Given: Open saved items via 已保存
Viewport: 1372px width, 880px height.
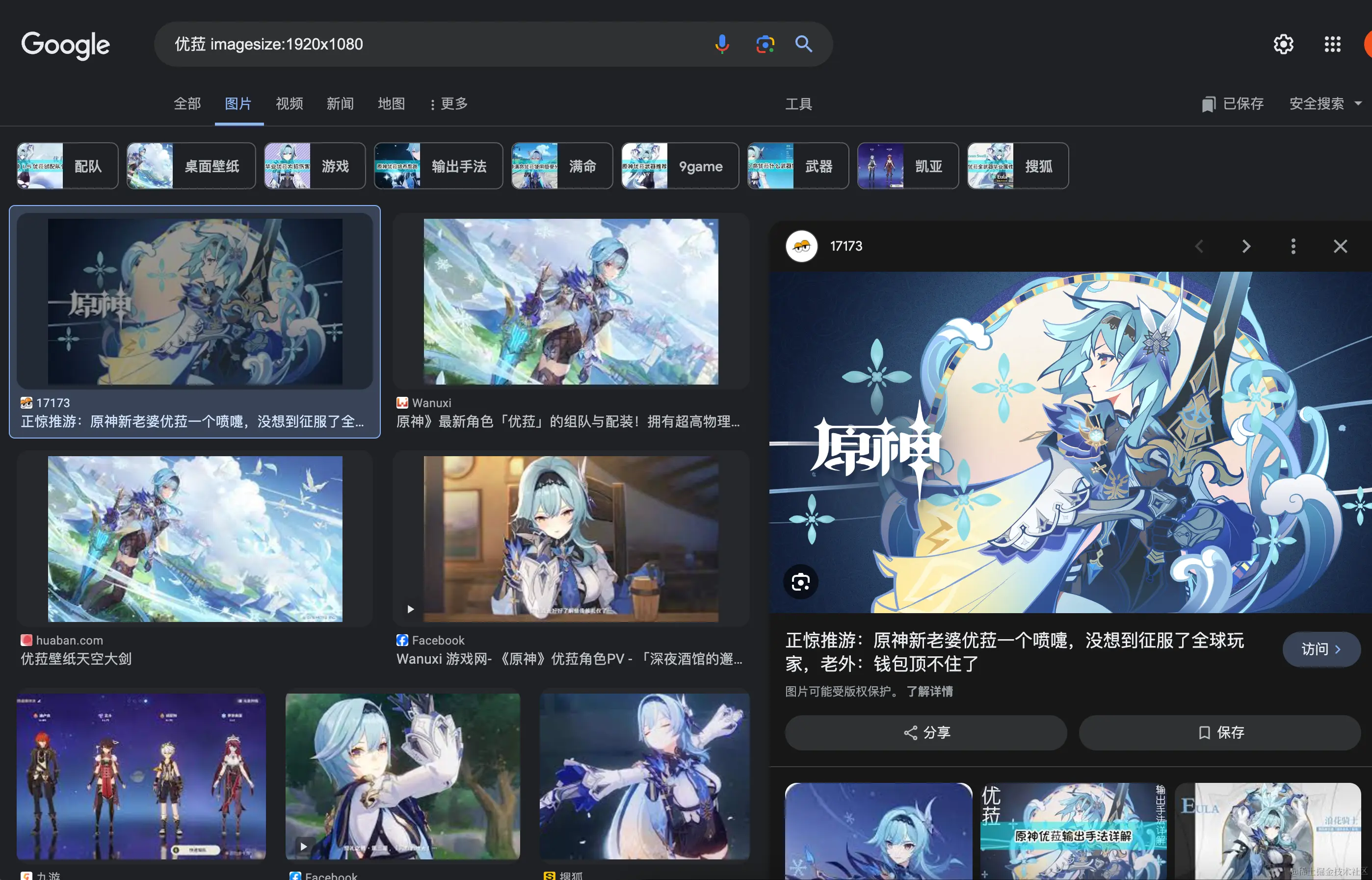Looking at the screenshot, I should [1232, 104].
